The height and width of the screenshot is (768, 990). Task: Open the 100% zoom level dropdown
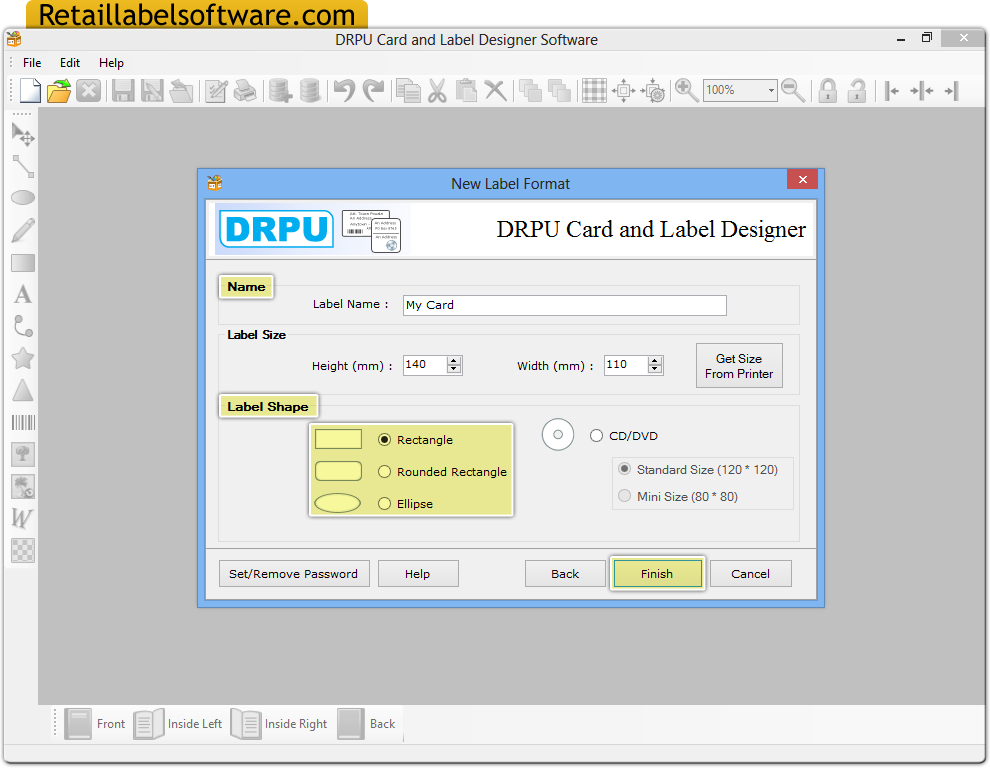click(x=771, y=90)
